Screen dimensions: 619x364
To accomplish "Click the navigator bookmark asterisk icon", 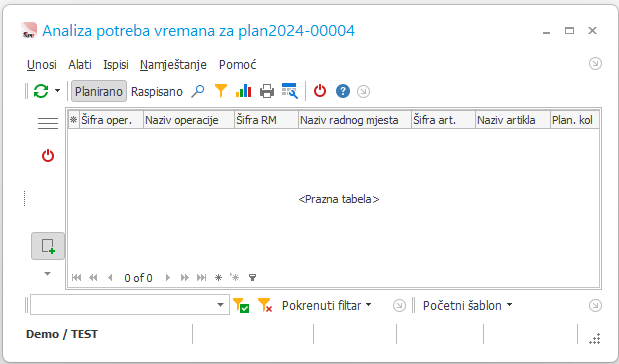I will (218, 278).
